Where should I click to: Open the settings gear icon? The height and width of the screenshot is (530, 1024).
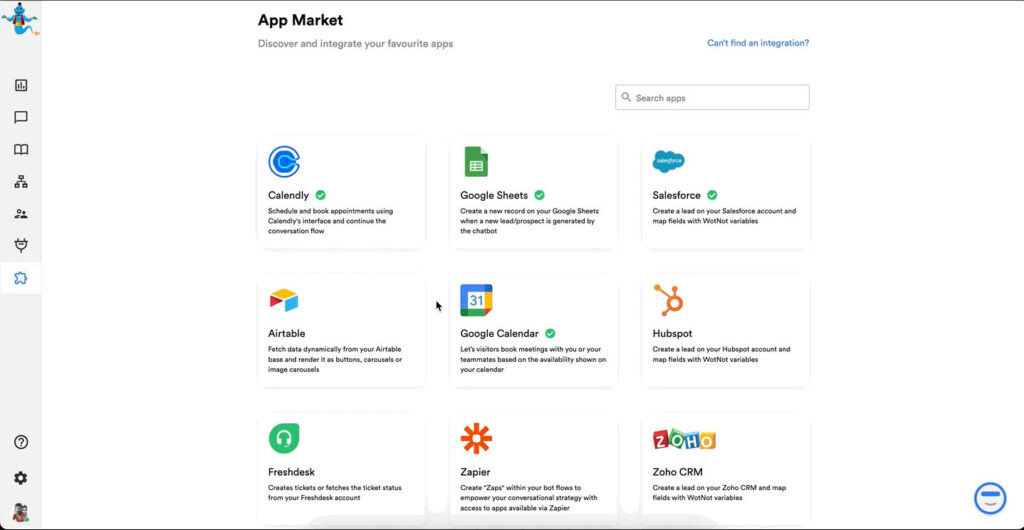click(x=21, y=478)
